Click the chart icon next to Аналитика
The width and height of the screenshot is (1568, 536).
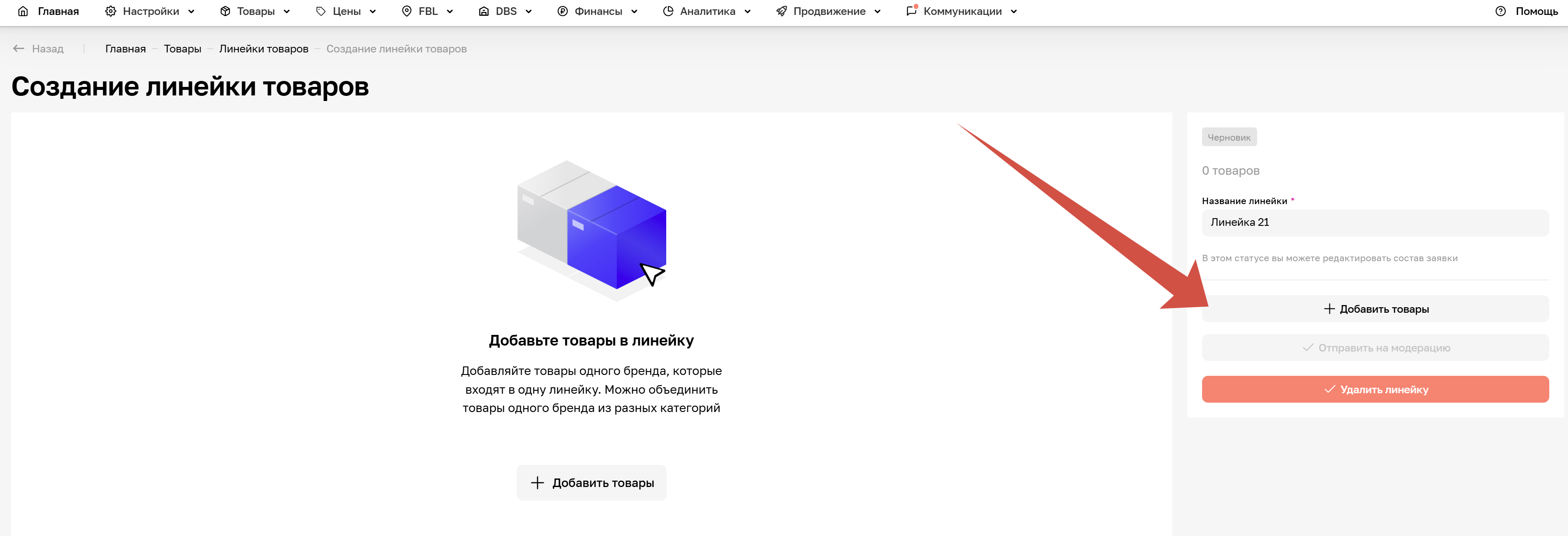[668, 11]
